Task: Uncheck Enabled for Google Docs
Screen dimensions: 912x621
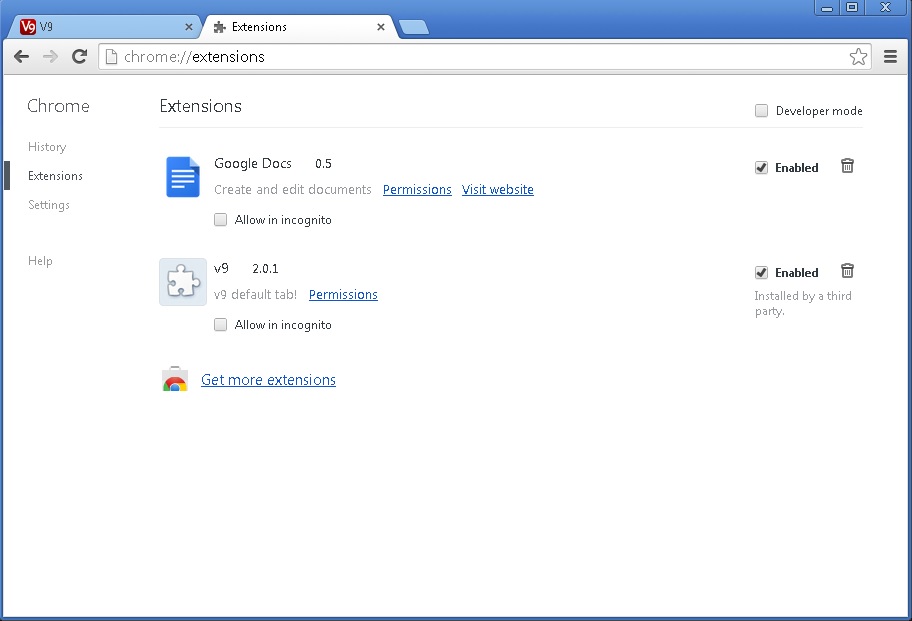Action: [x=761, y=167]
